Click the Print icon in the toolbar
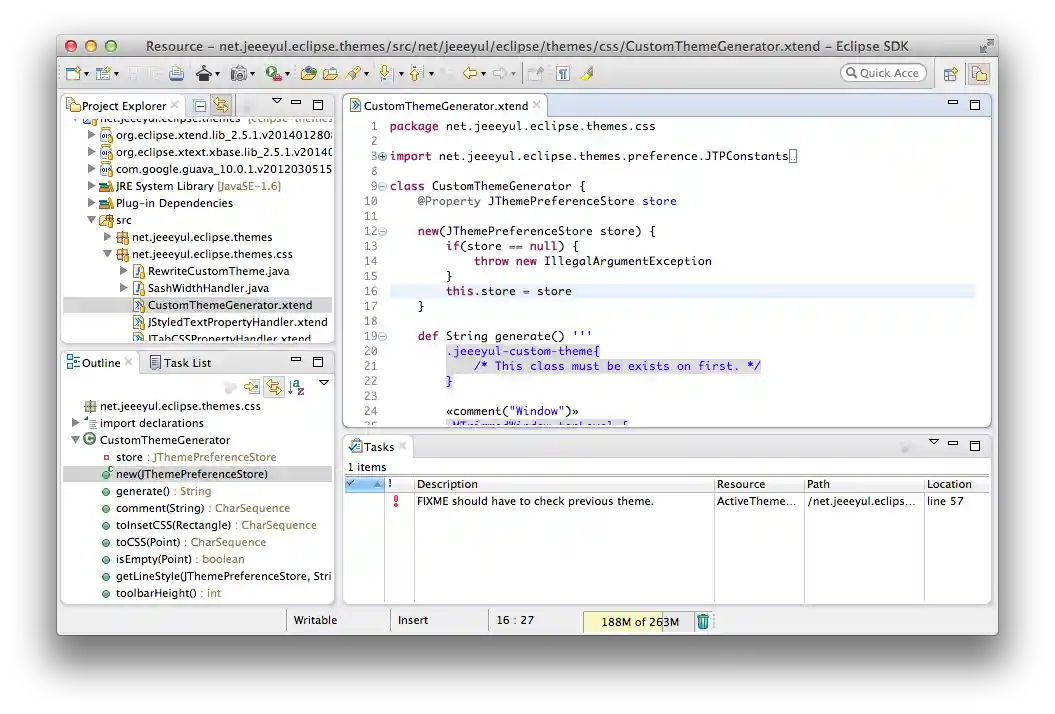Screen dimensions: 1055x714 pos(176,72)
